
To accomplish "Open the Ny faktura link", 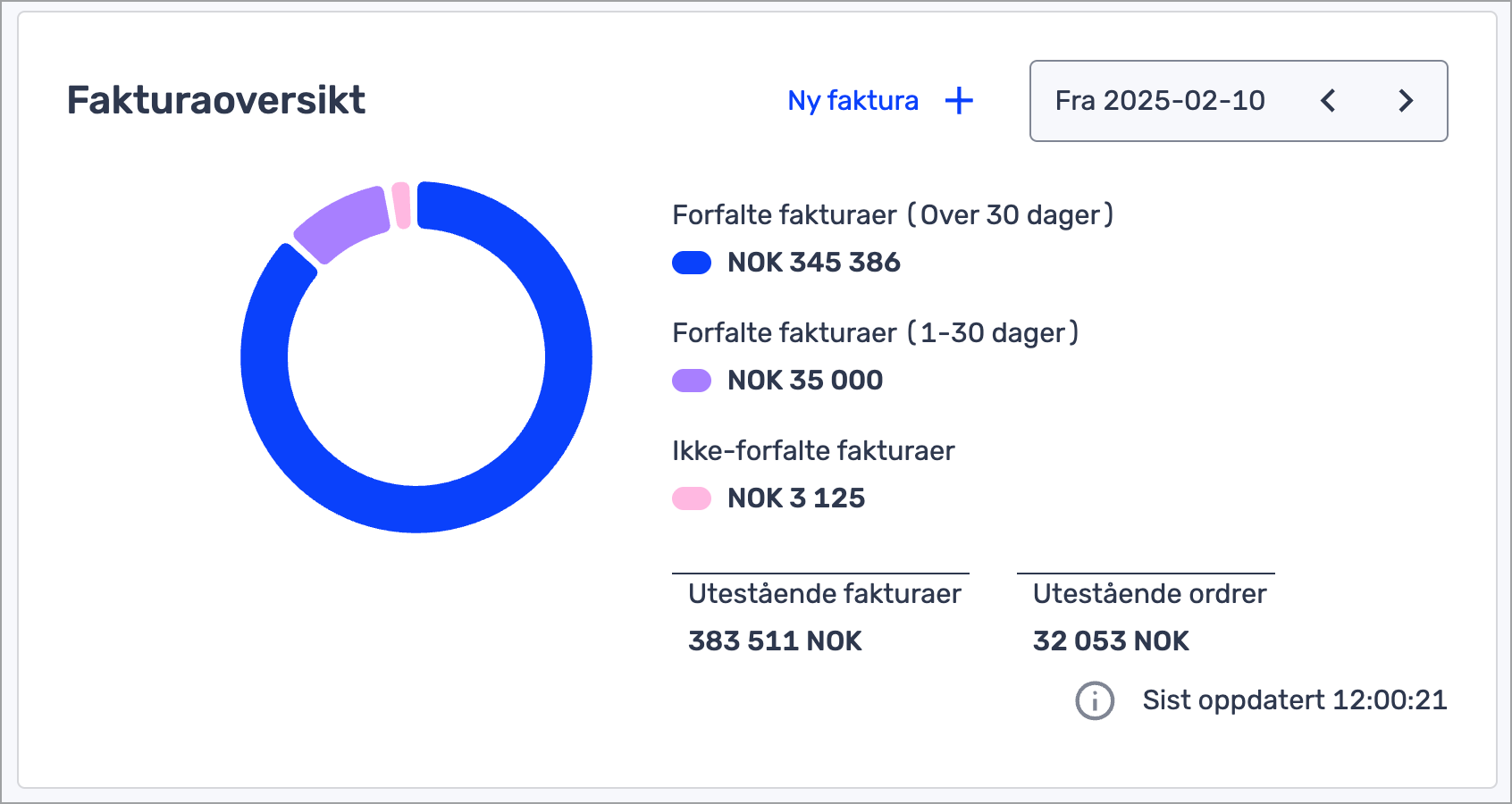I will (853, 101).
